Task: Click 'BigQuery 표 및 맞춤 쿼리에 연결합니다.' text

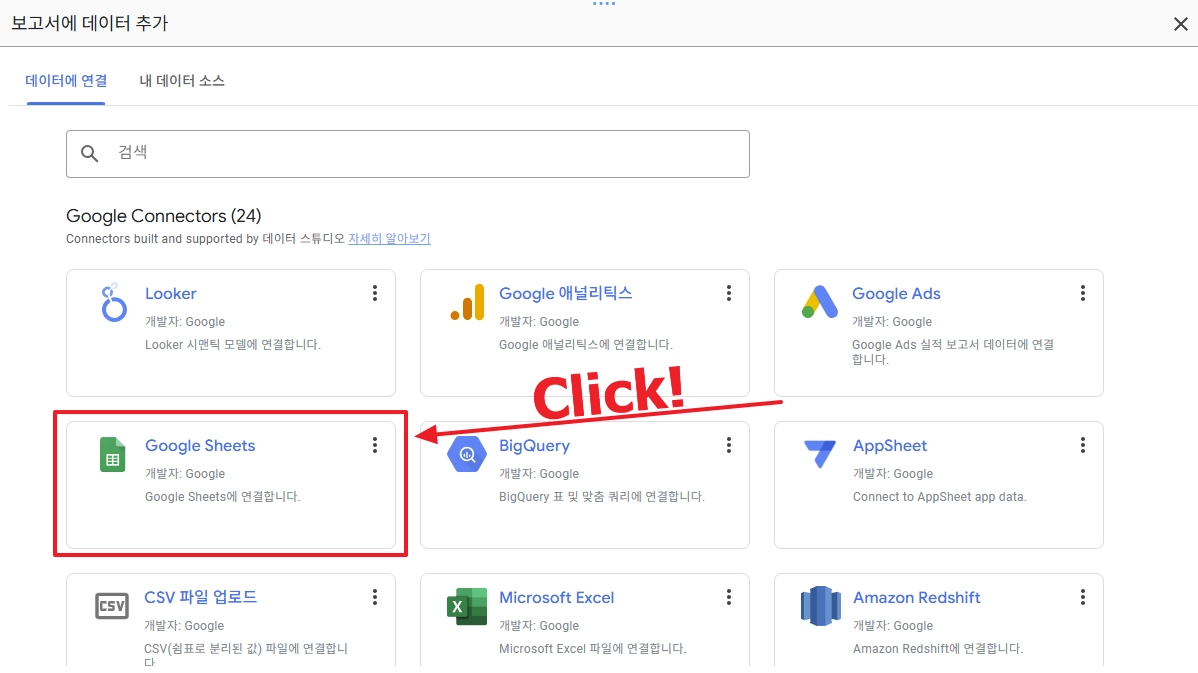Action: pyautogui.click(x=601, y=497)
